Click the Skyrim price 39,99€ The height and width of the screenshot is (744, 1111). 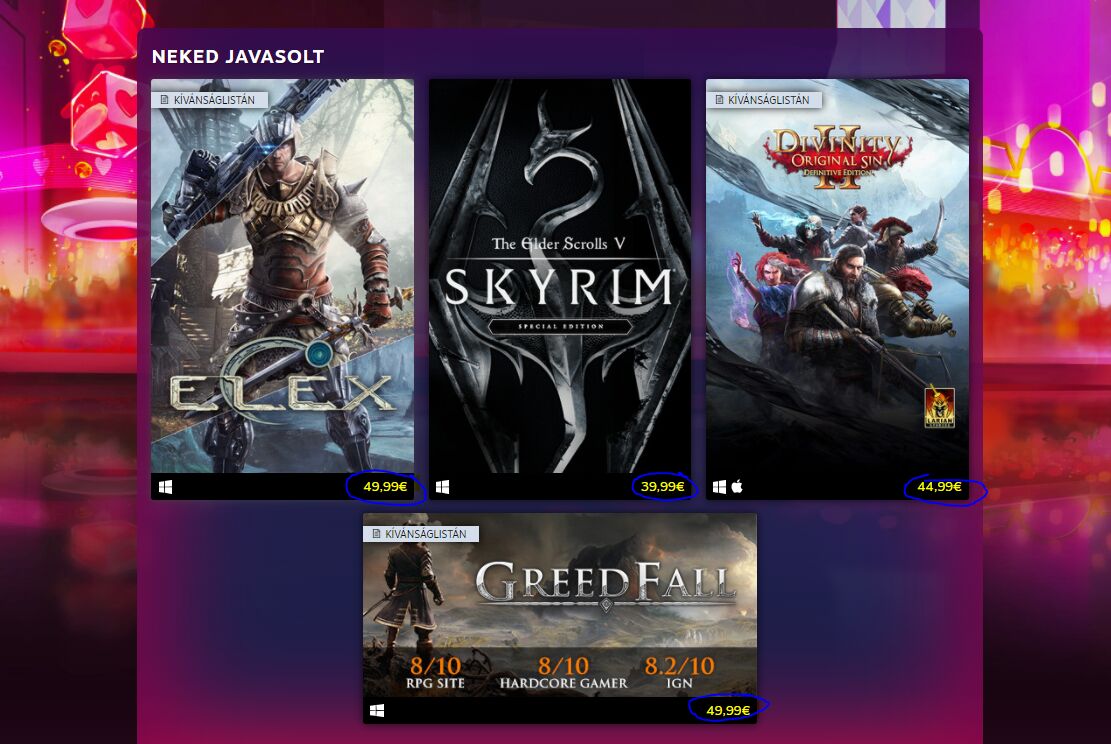pos(662,487)
